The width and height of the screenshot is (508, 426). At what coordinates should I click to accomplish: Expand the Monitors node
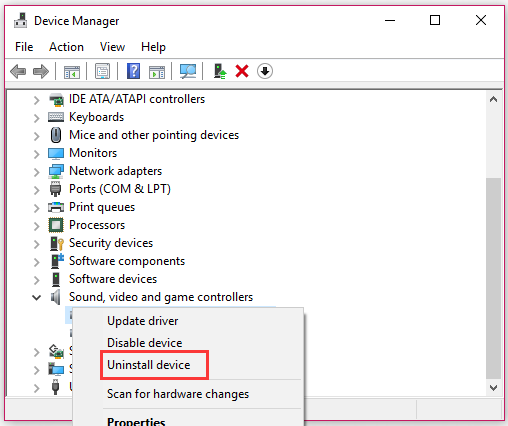point(37,154)
